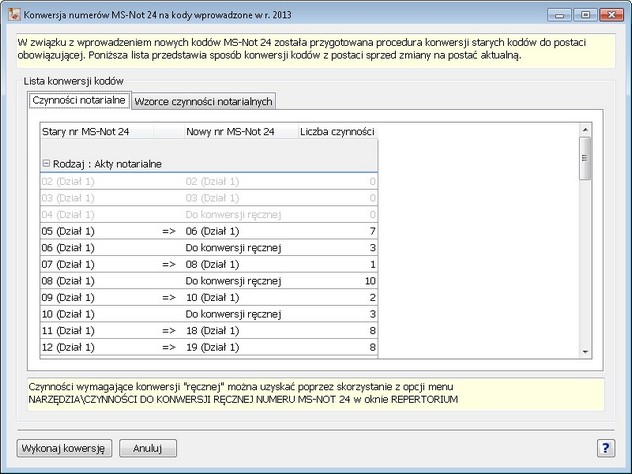
Task: Sort by Stary nr MS-Not 24 column header
Action: tap(85, 131)
